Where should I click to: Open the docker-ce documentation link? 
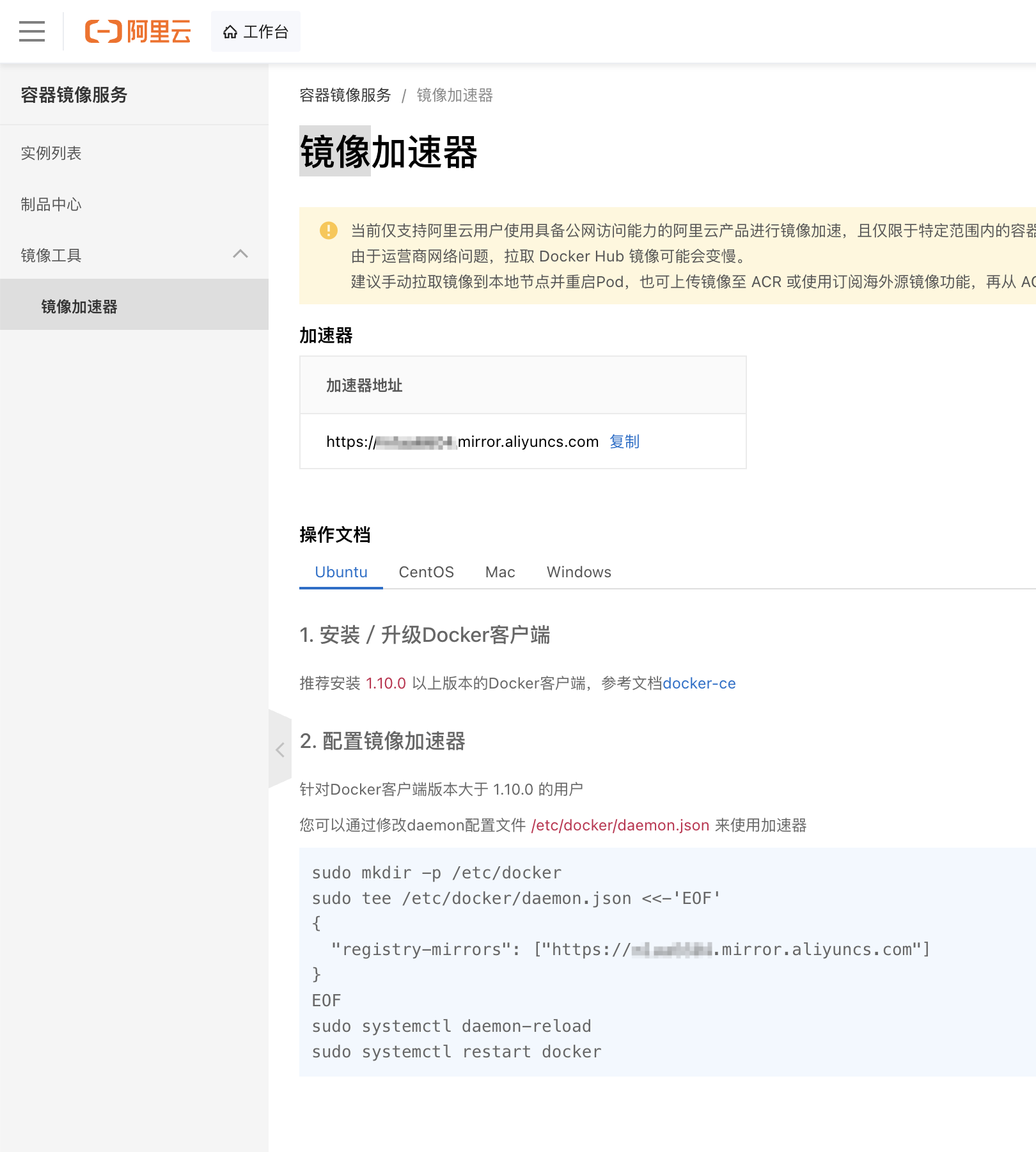point(699,683)
